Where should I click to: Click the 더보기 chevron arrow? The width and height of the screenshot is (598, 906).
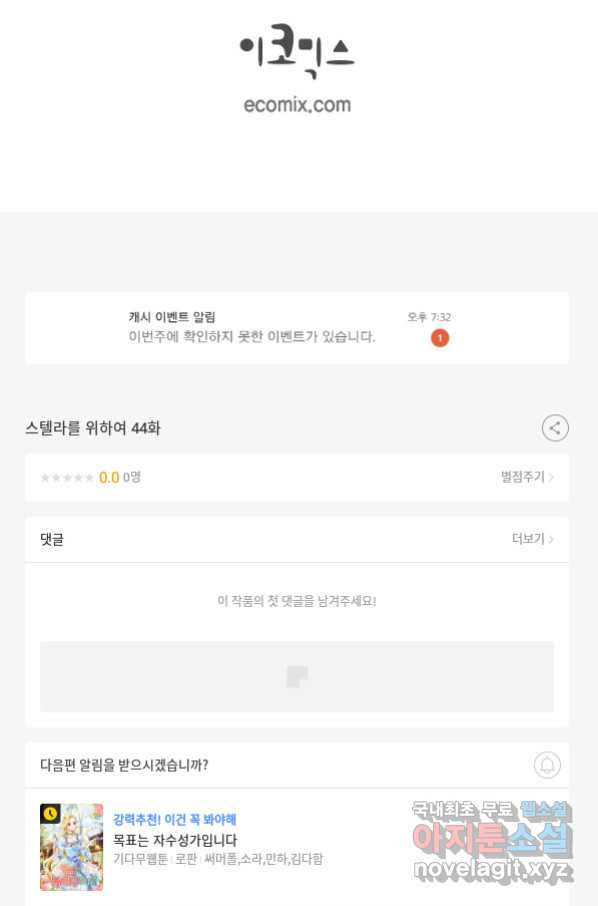[551, 539]
